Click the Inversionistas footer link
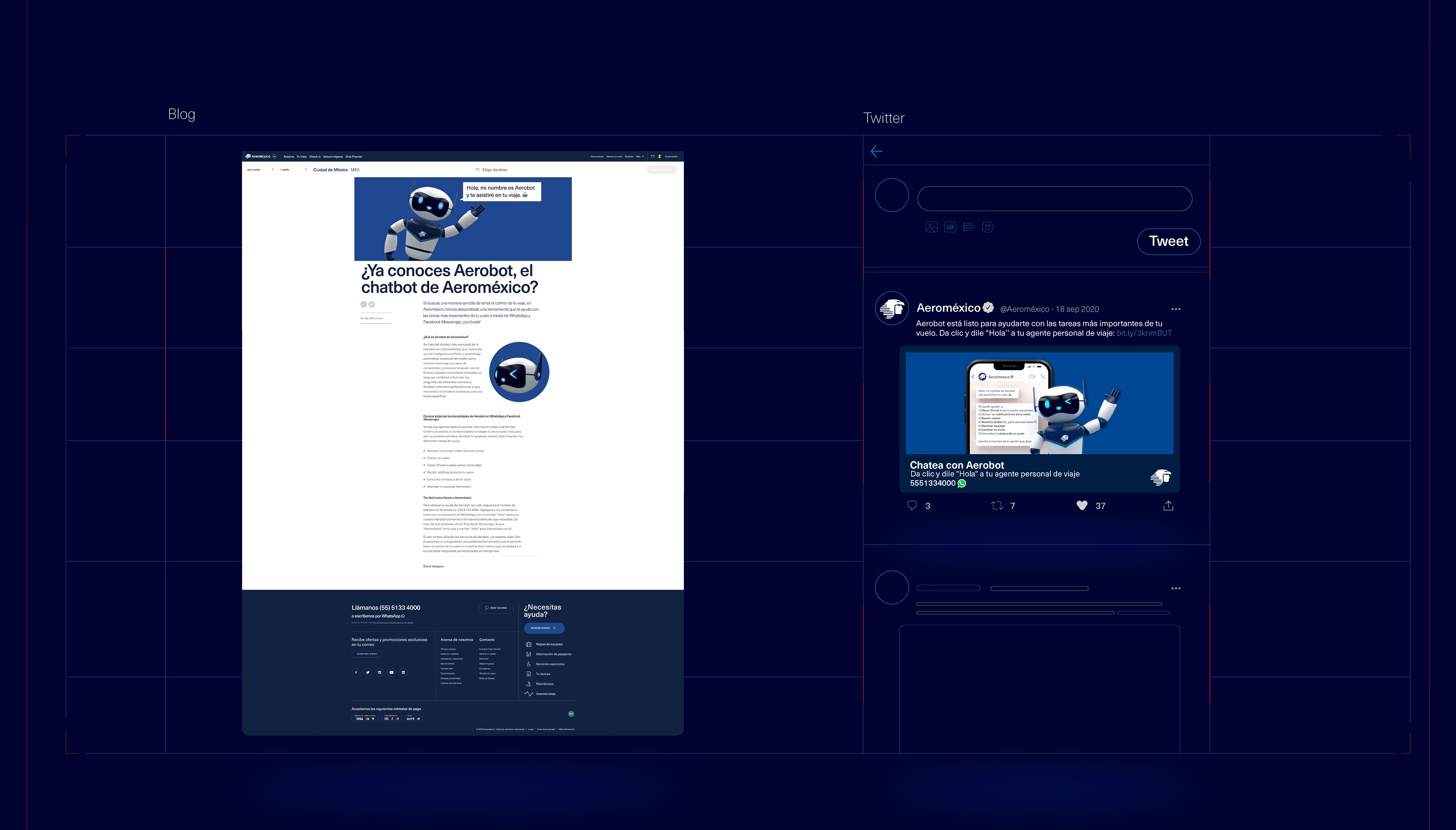1456x830 pixels. pyautogui.click(x=545, y=694)
